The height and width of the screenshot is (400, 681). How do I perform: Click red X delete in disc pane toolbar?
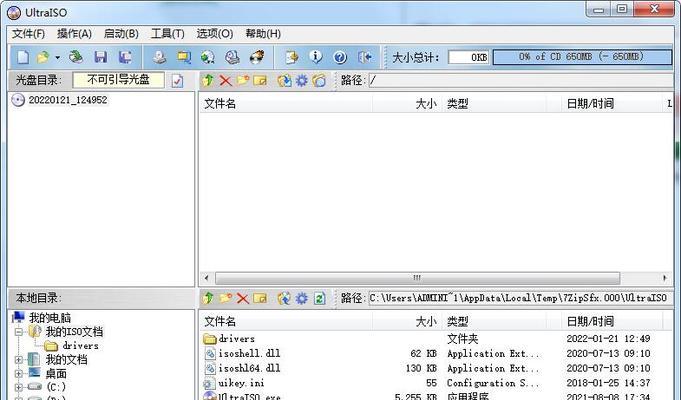(225, 80)
